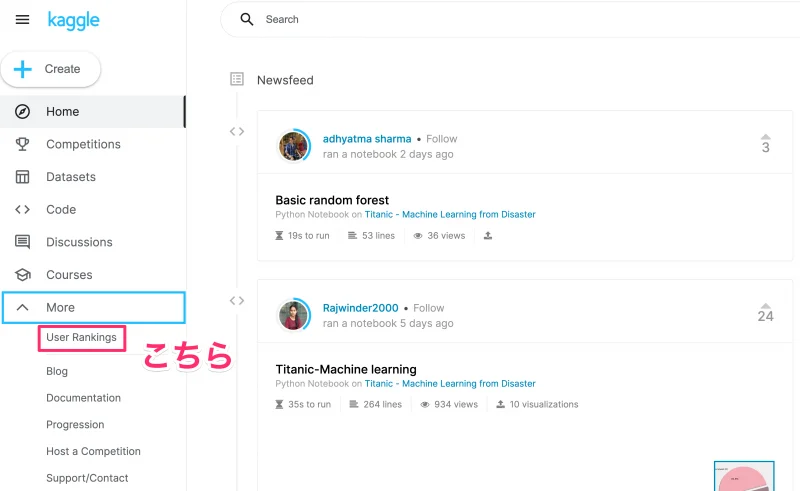Click the Create button label
This screenshot has width=800, height=491.
click(x=62, y=69)
